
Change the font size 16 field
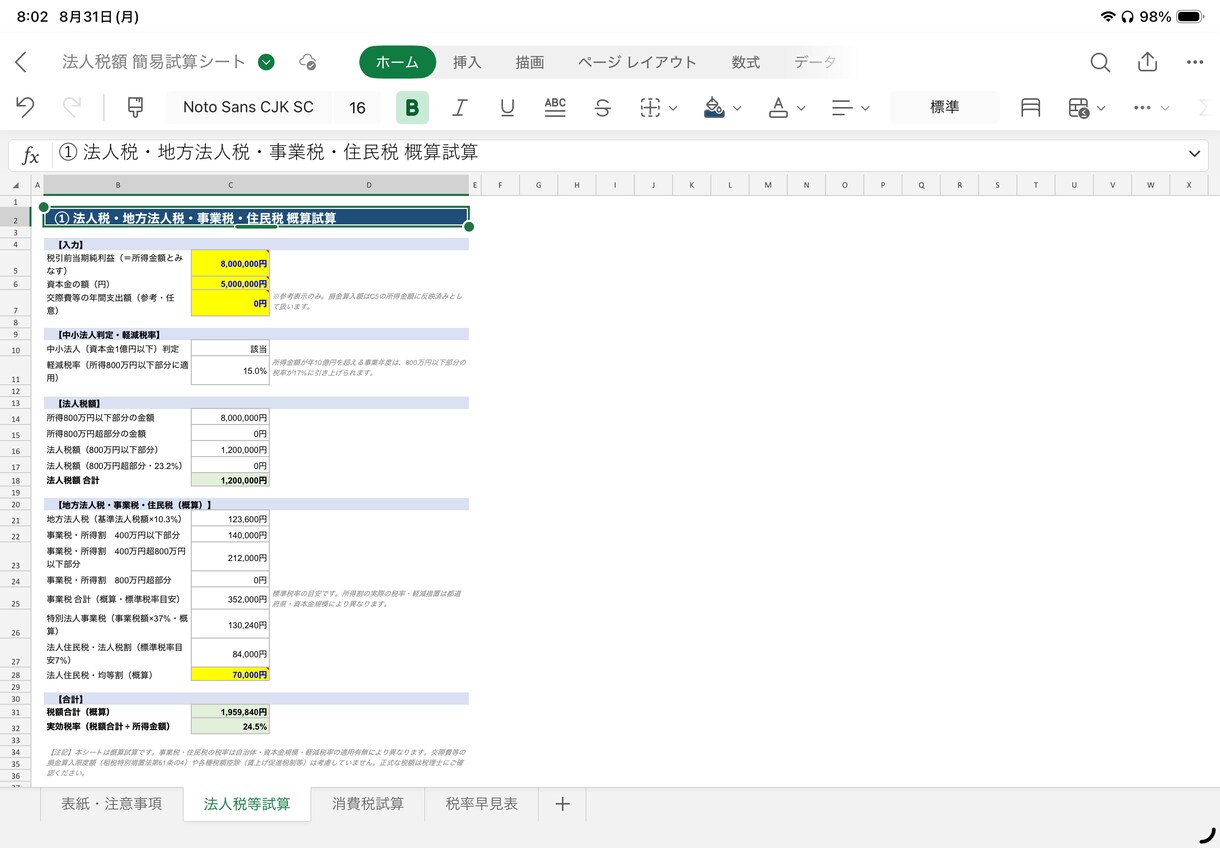point(357,107)
